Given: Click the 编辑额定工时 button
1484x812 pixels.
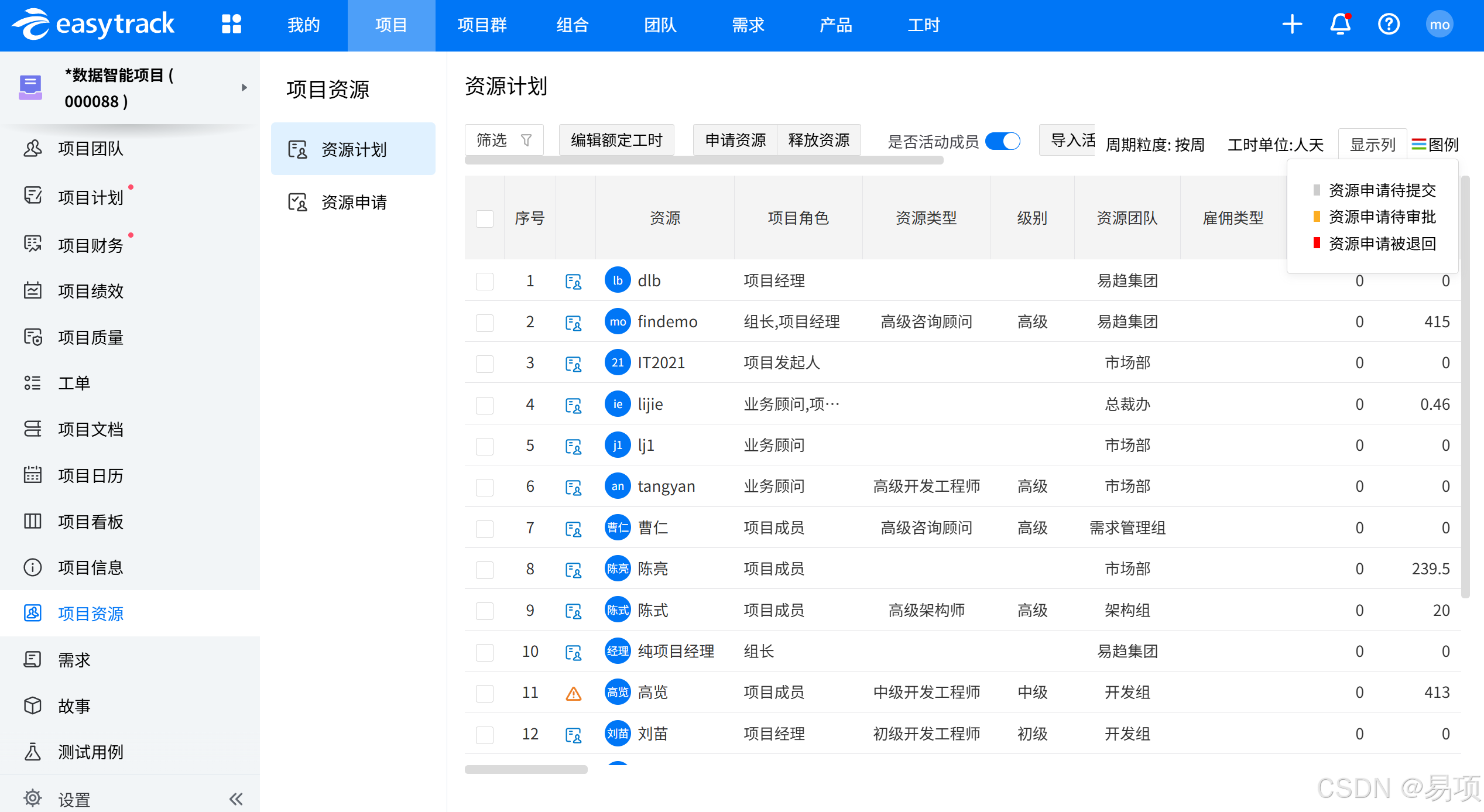Looking at the screenshot, I should click(616, 141).
